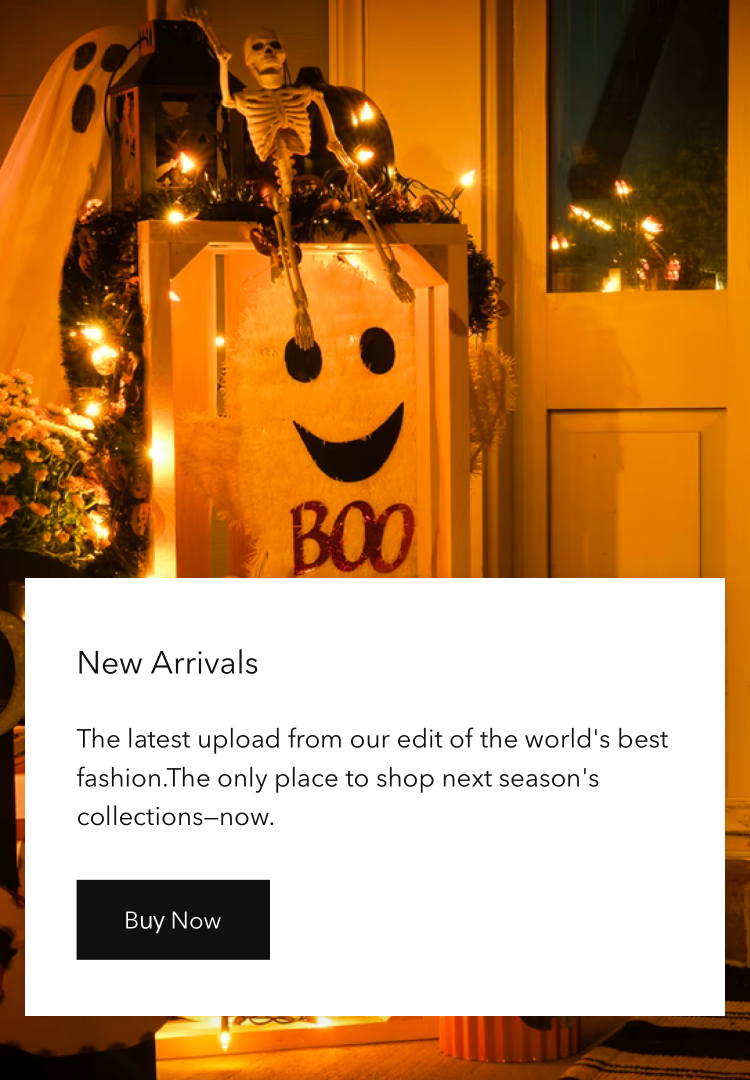Click the ghost's left black eye
The image size is (750, 1080).
(x=303, y=360)
